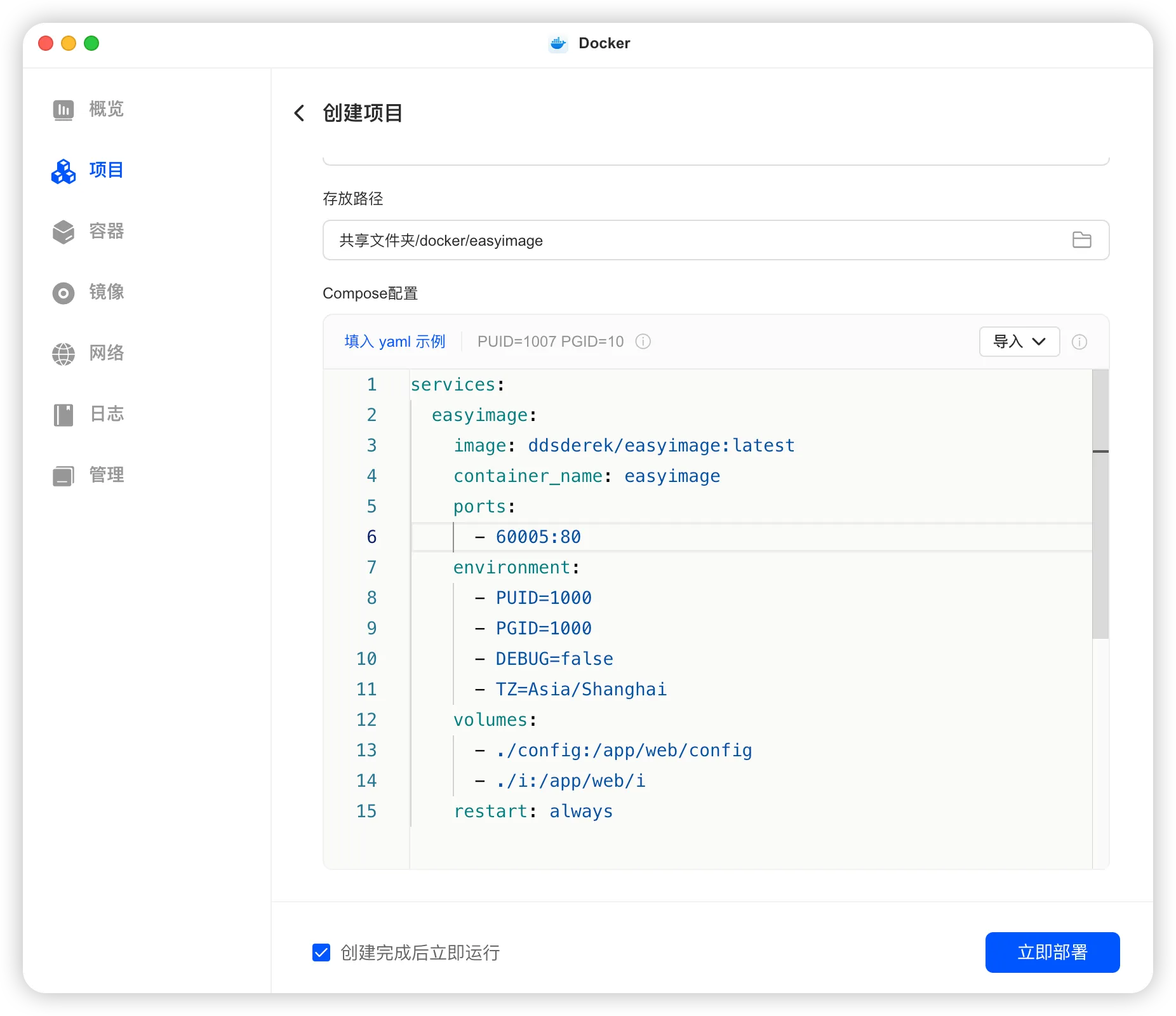Open the 网络 network globe icon
The image size is (1176, 1016).
tap(63, 353)
